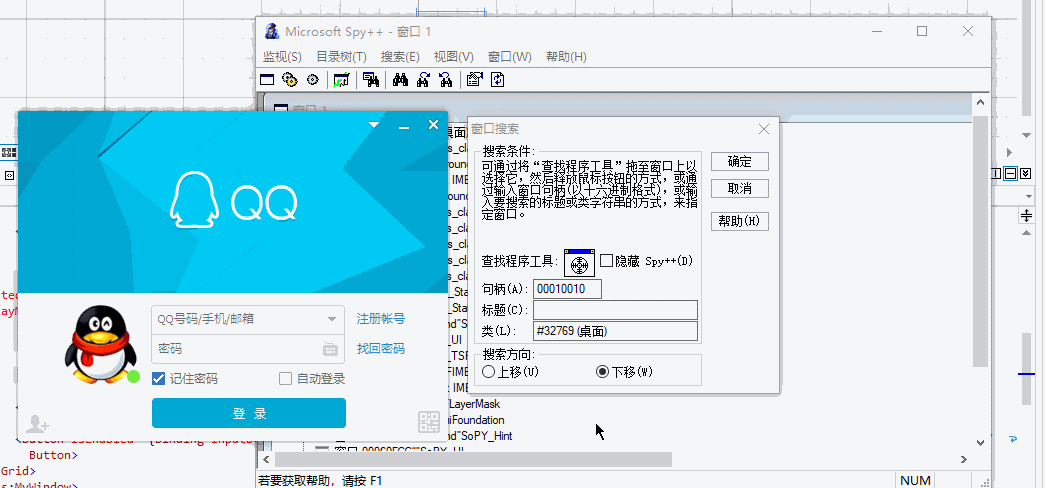1045x488 pixels.
Task: Open the 窗口(W) menu
Action: (x=510, y=57)
